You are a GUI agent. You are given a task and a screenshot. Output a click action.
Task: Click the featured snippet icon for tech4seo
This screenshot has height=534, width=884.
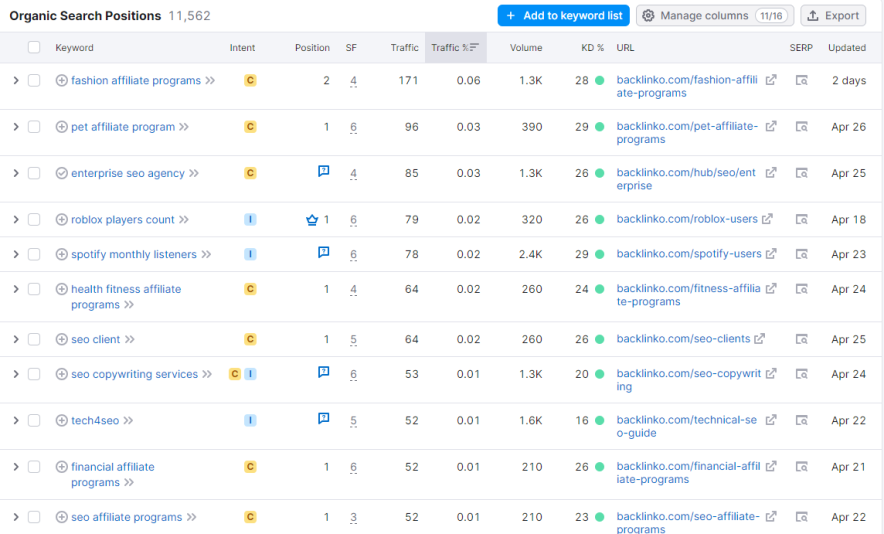pos(323,419)
